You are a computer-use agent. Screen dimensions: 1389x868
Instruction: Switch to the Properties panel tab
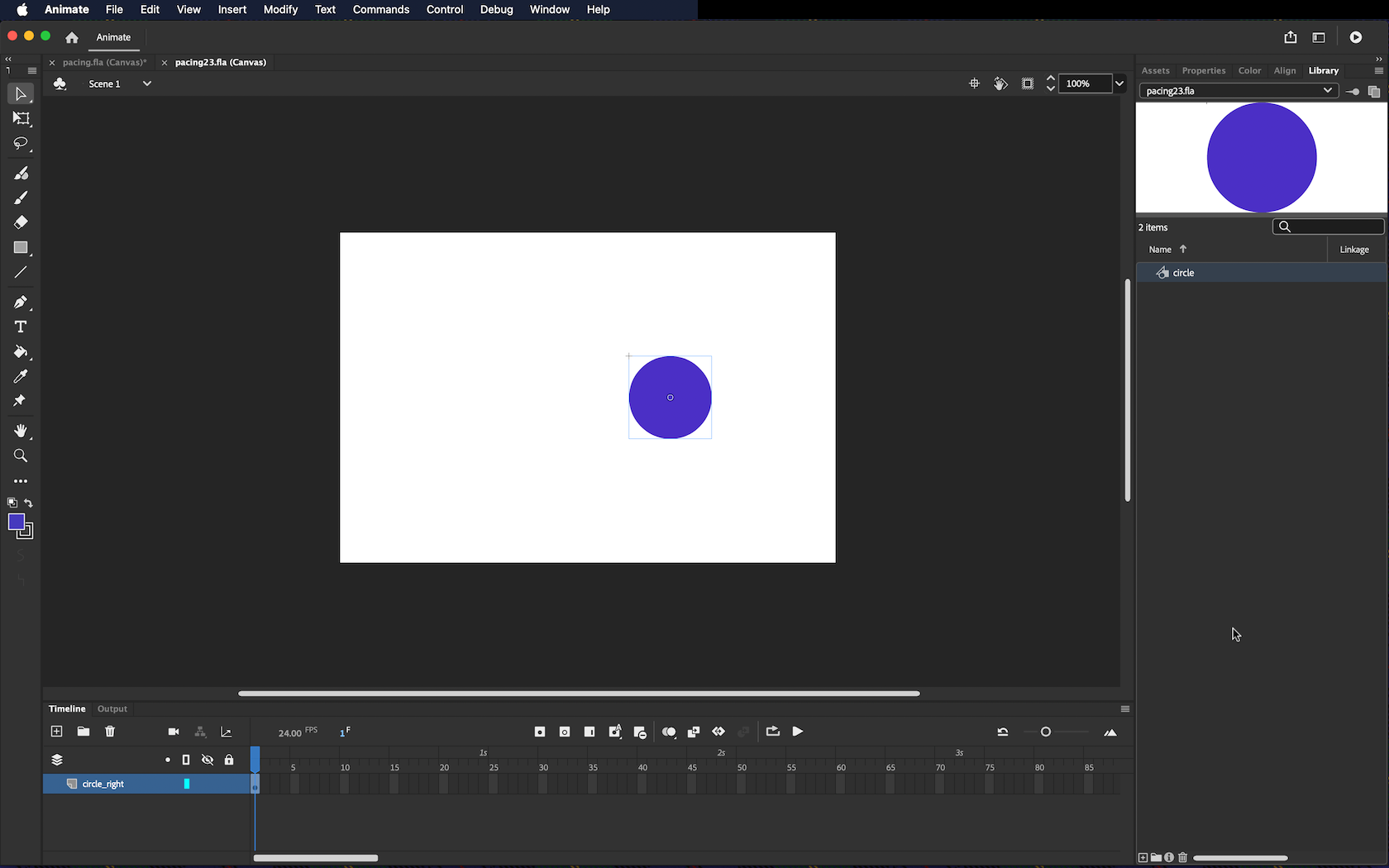click(1203, 71)
